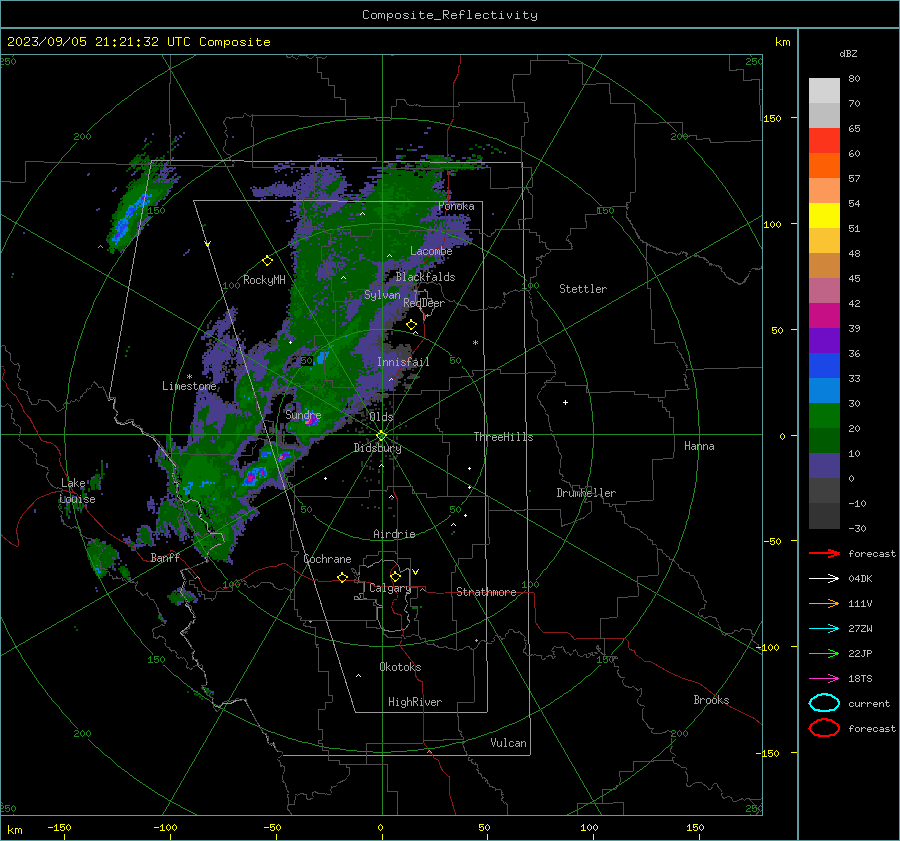Click the yellow radar site marker at Didsbury
Screen dimensions: 900x841
tap(382, 435)
